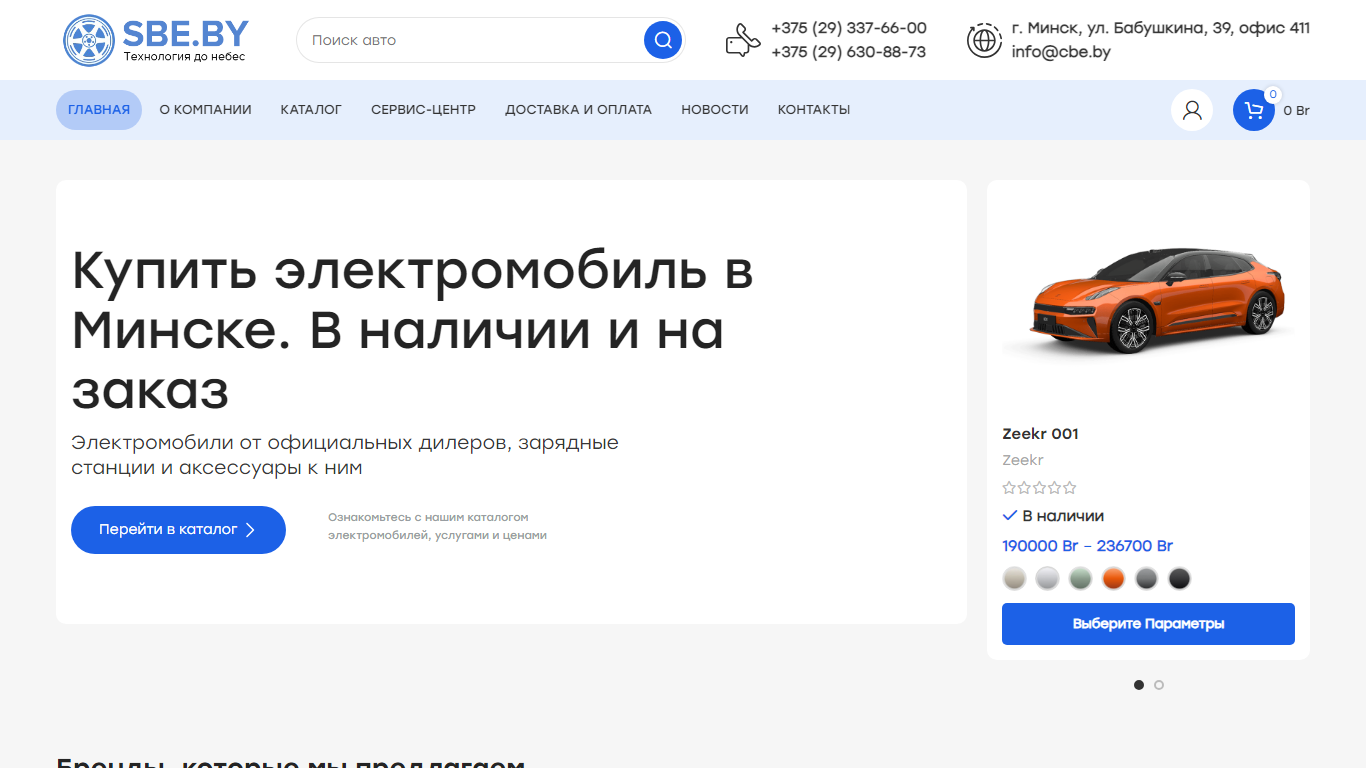Open the Каталог menu item
The image size is (1366, 768).
point(311,110)
